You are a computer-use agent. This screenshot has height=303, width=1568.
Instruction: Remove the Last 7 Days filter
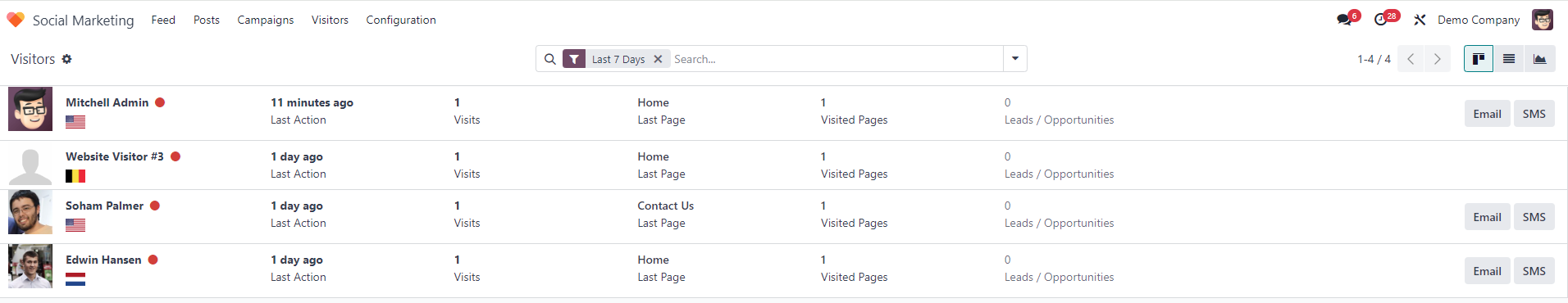[x=658, y=59]
